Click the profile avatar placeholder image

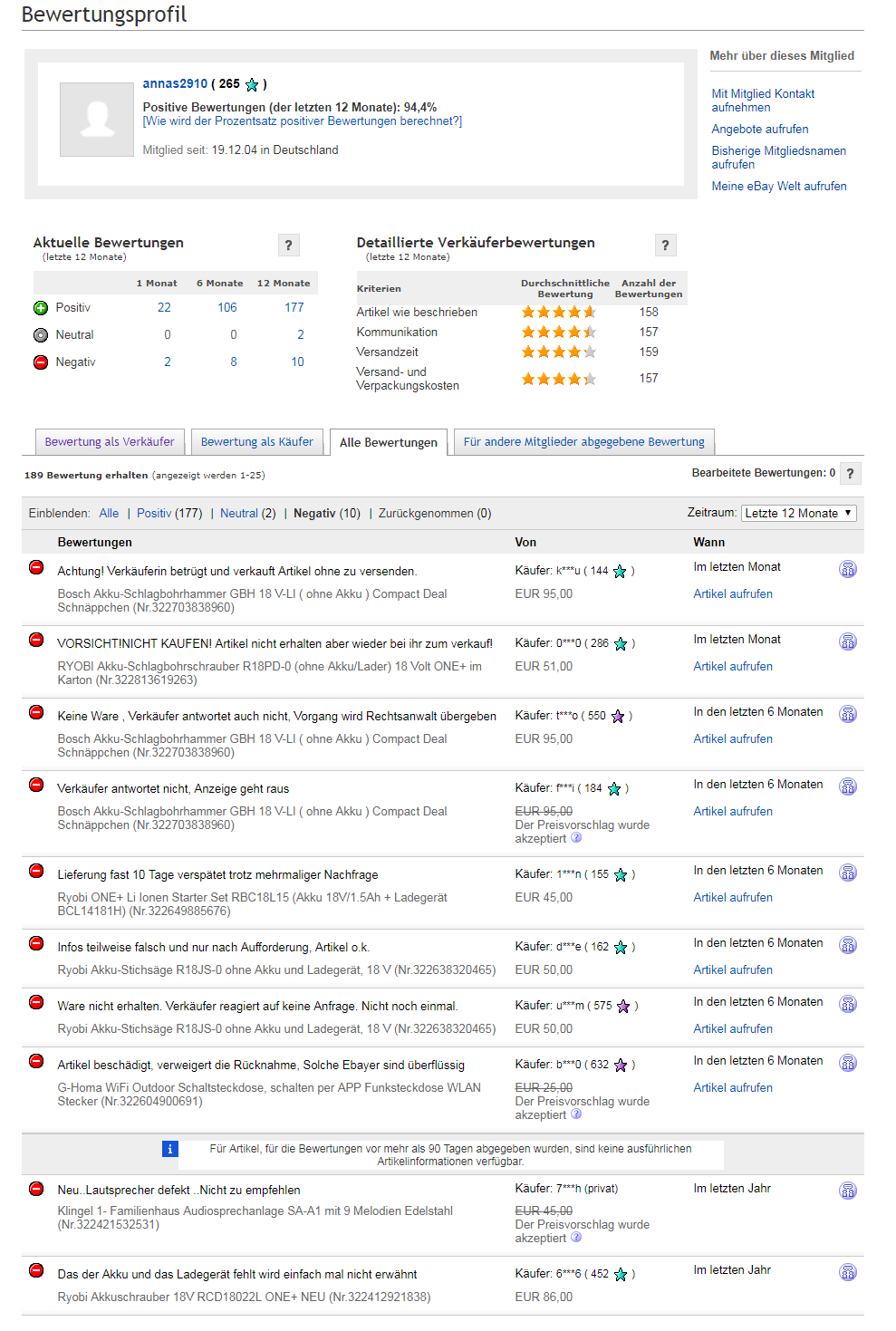[x=97, y=120]
